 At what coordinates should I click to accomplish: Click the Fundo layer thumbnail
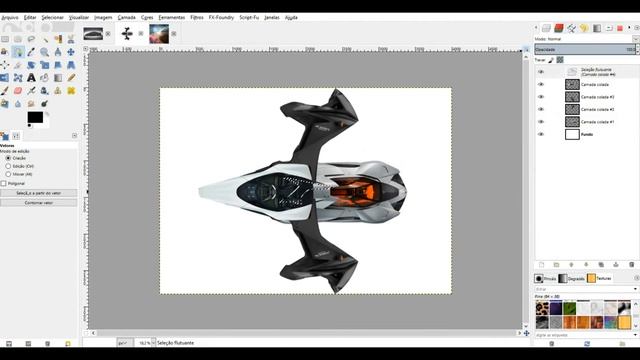pos(572,134)
